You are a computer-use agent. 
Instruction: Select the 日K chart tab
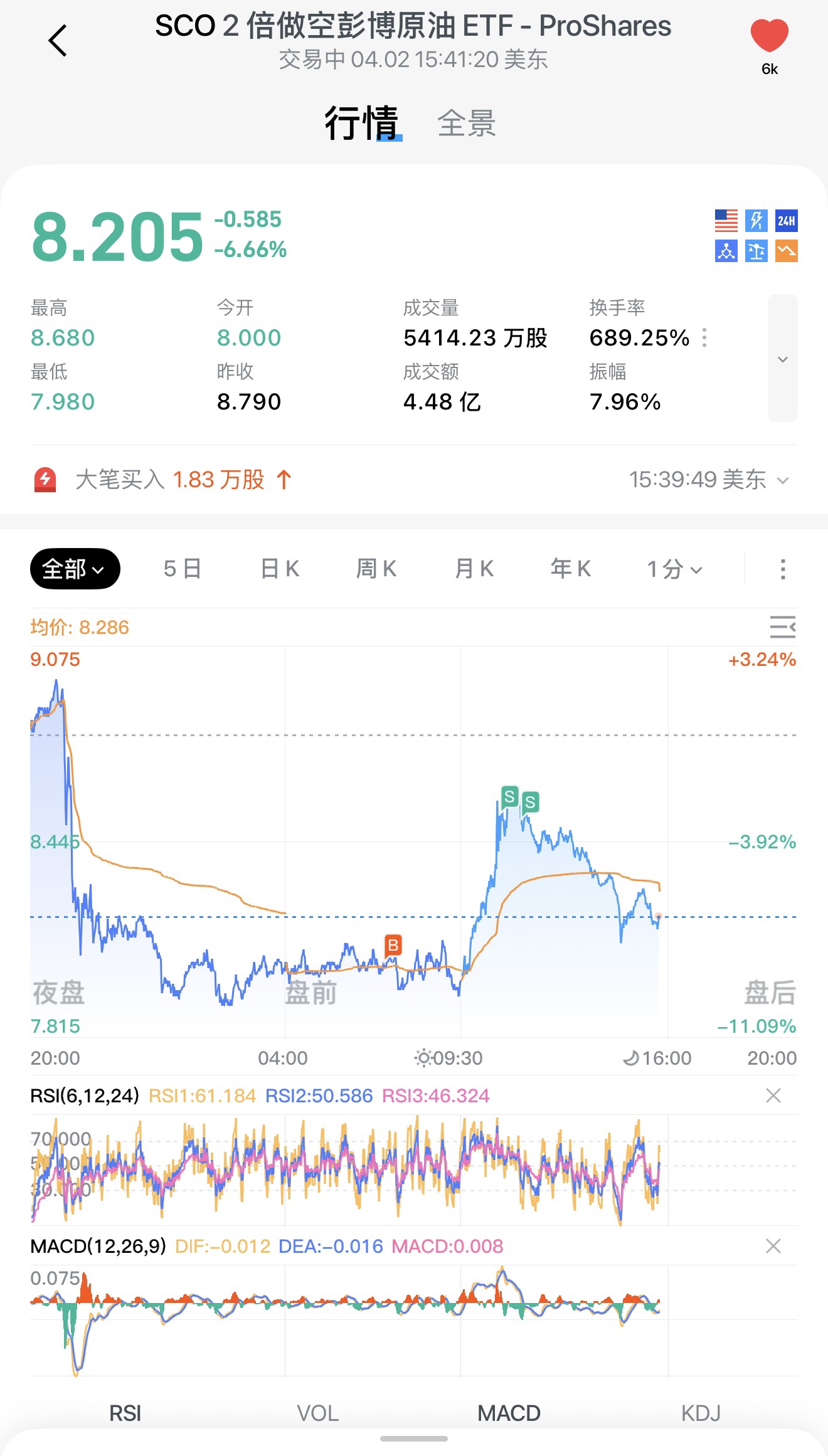click(280, 569)
